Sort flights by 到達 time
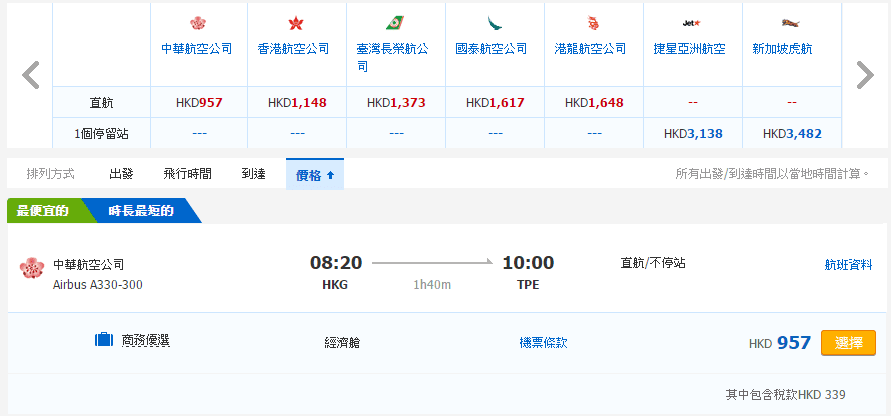 click(x=253, y=174)
